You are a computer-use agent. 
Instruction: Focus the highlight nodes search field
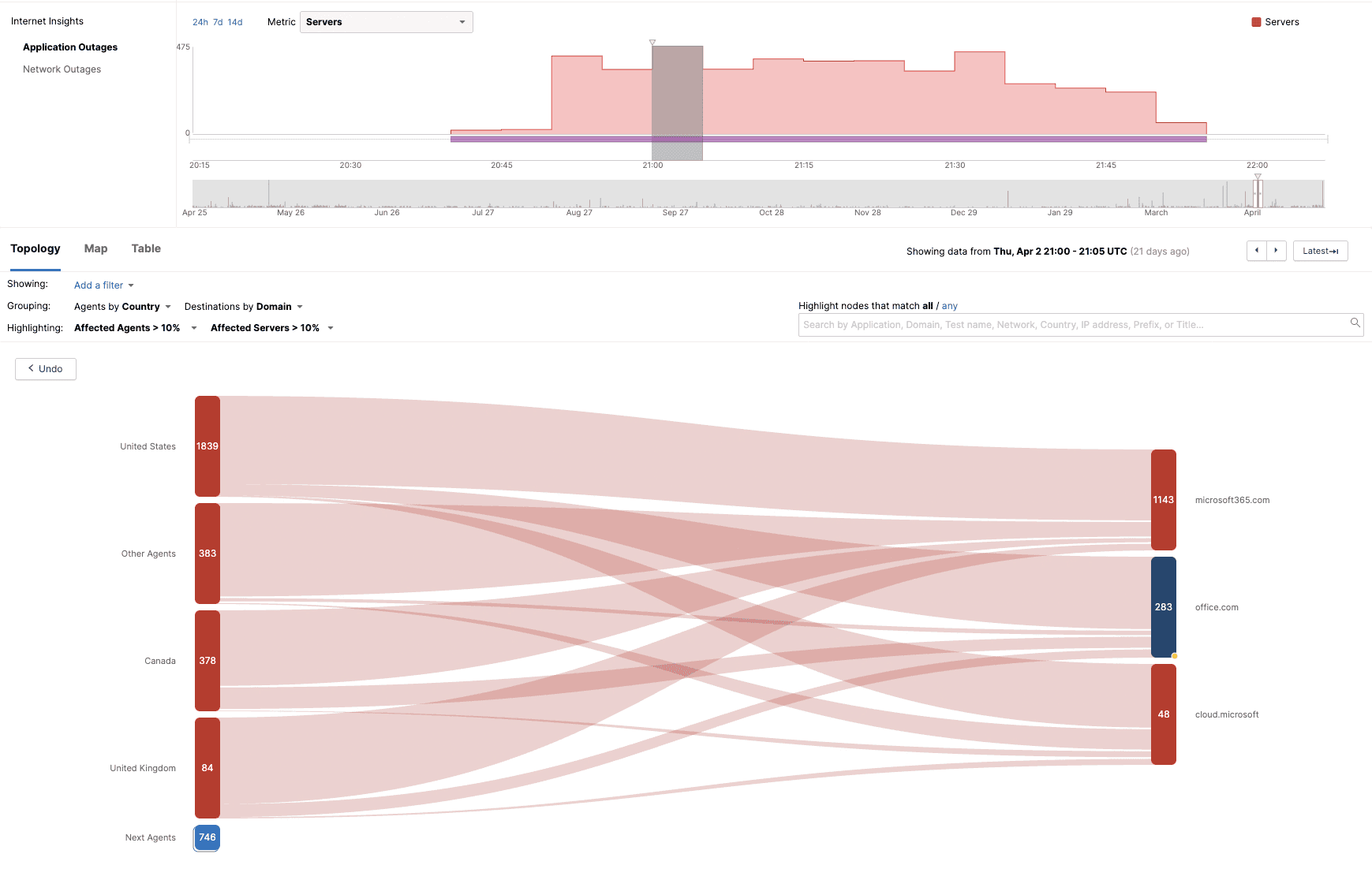(1073, 325)
